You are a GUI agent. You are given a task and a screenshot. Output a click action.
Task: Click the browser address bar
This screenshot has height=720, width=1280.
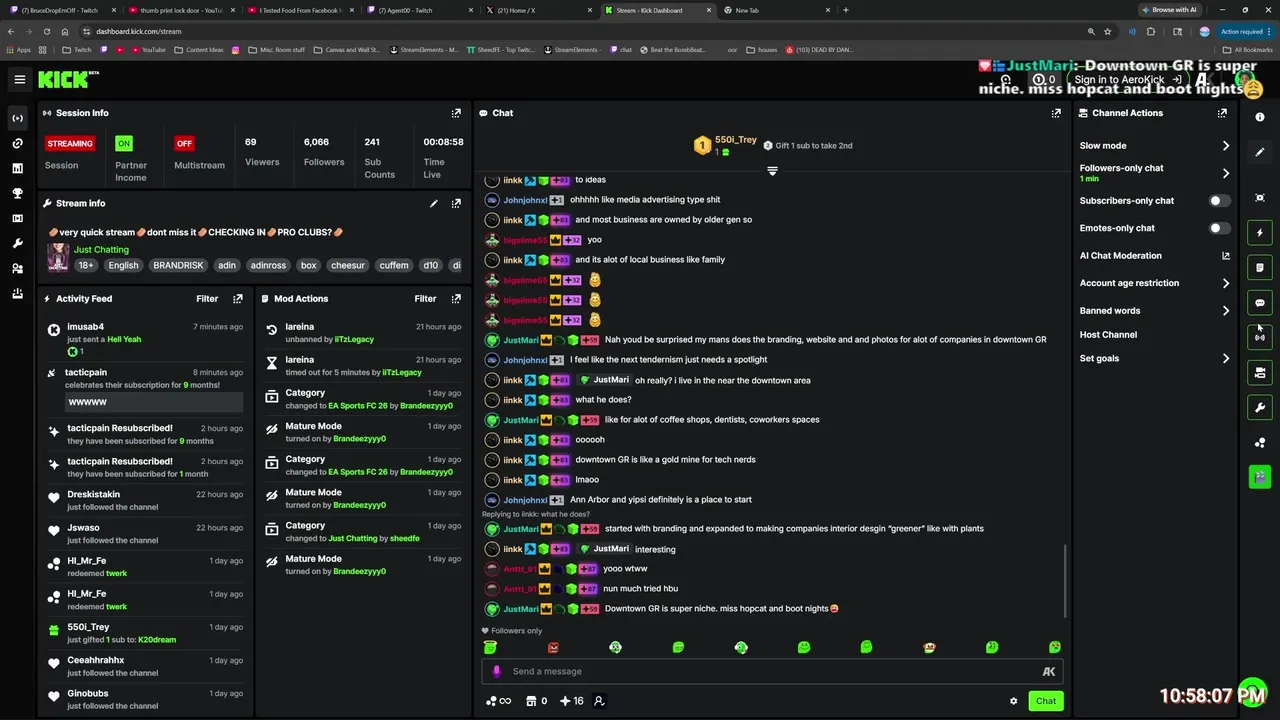[600, 31]
